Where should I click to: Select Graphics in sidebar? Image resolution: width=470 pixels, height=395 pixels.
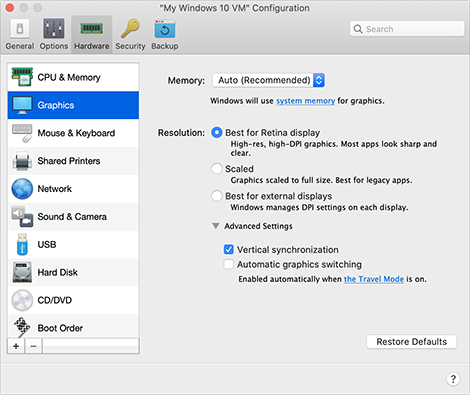(x=73, y=105)
